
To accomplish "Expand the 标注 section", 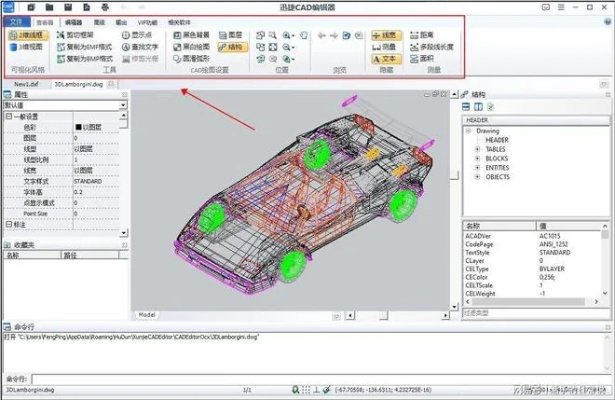I will (9, 224).
